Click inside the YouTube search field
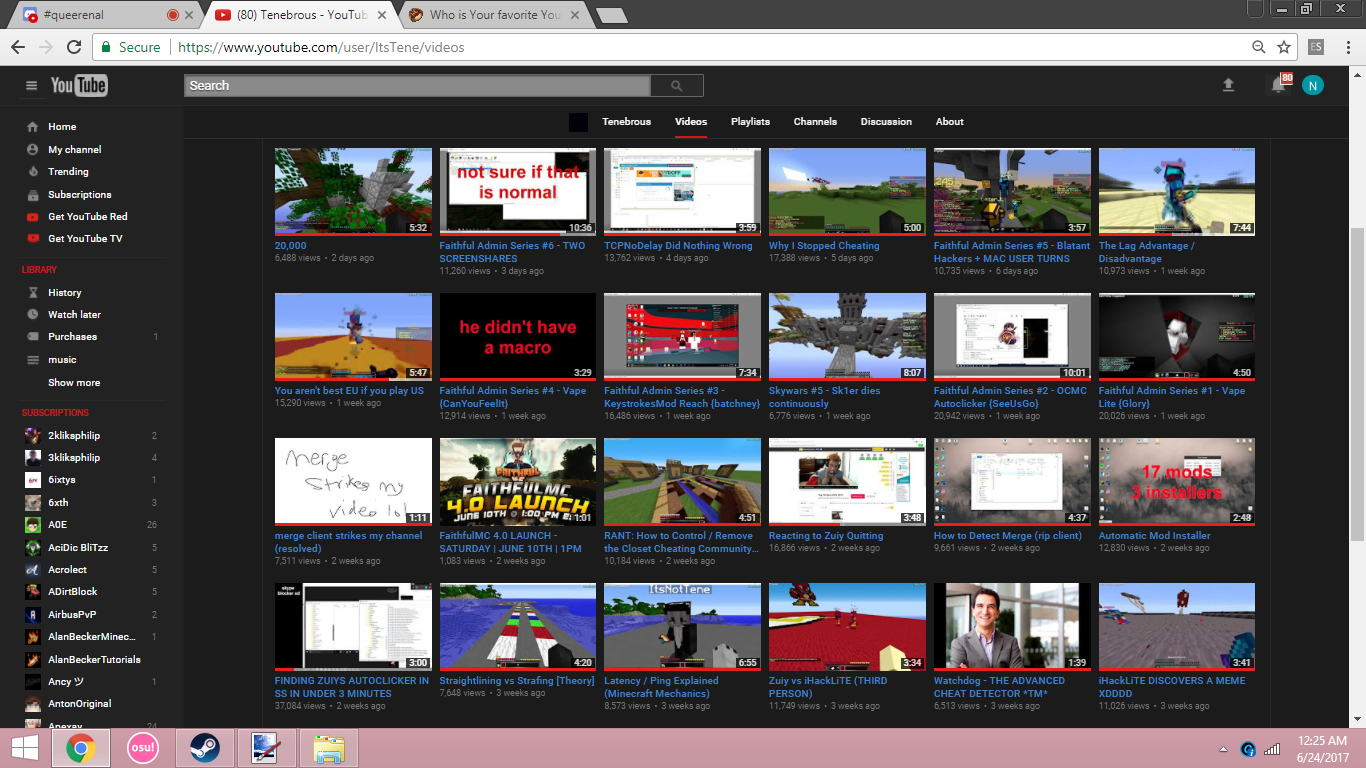This screenshot has width=1366, height=768. [x=417, y=86]
